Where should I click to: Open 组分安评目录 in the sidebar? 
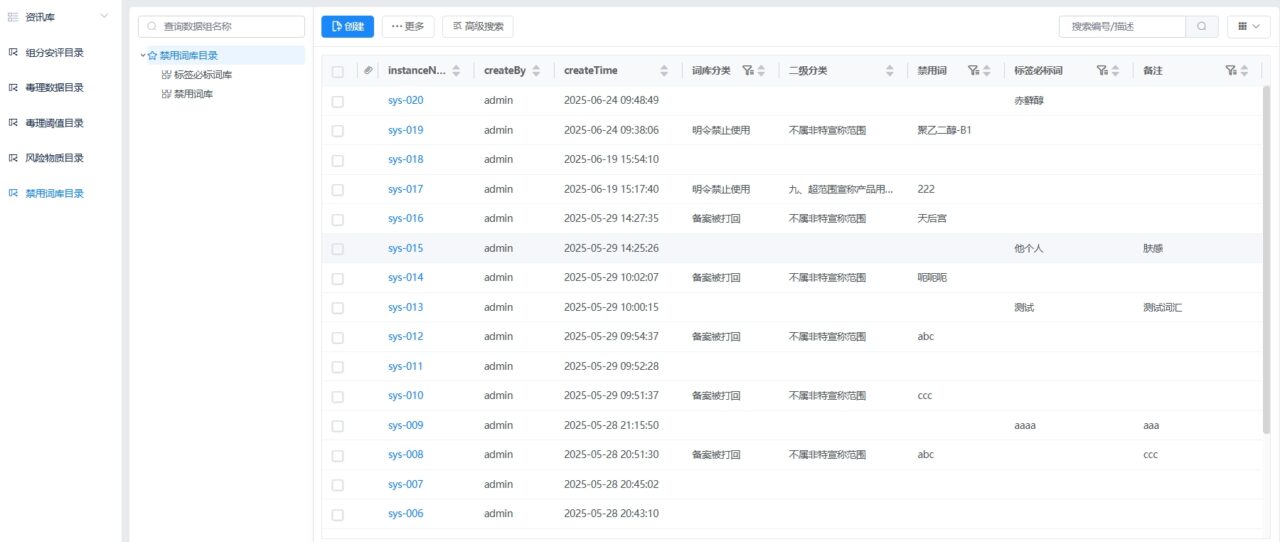[54, 53]
